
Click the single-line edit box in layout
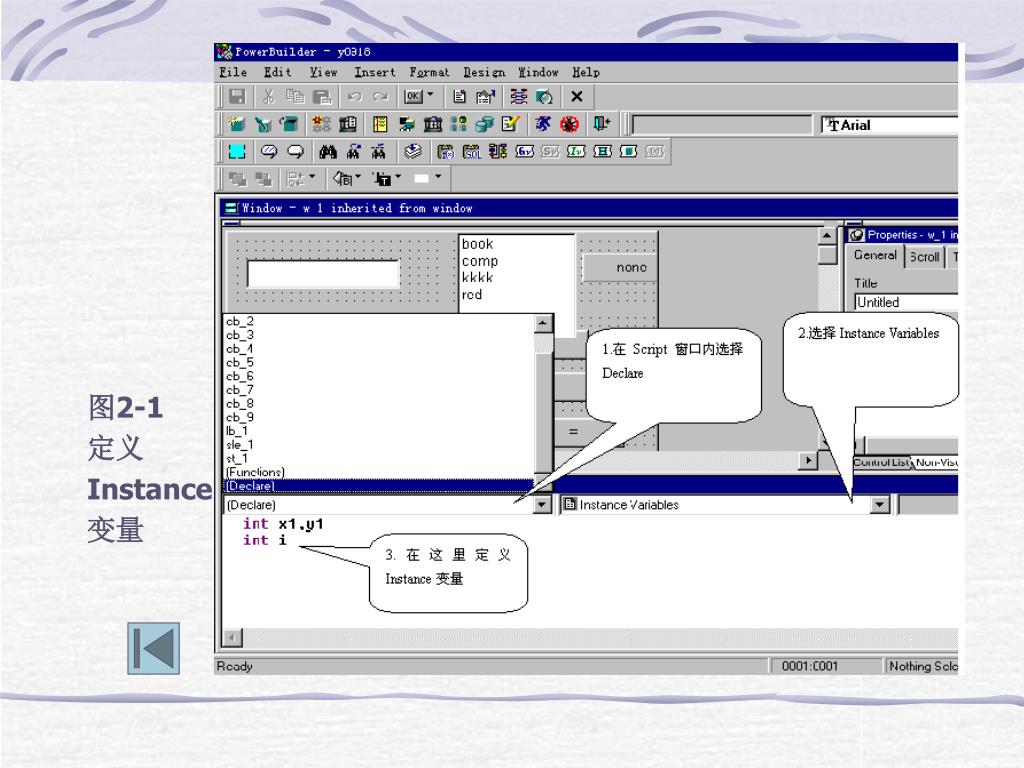[x=323, y=274]
